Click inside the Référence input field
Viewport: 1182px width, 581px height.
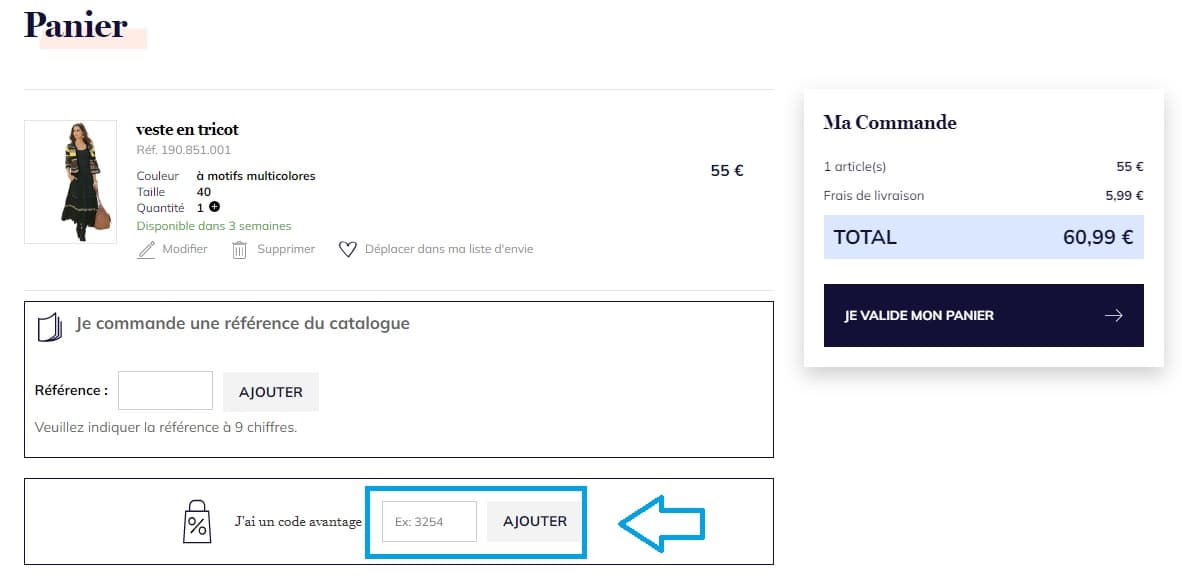tap(165, 390)
